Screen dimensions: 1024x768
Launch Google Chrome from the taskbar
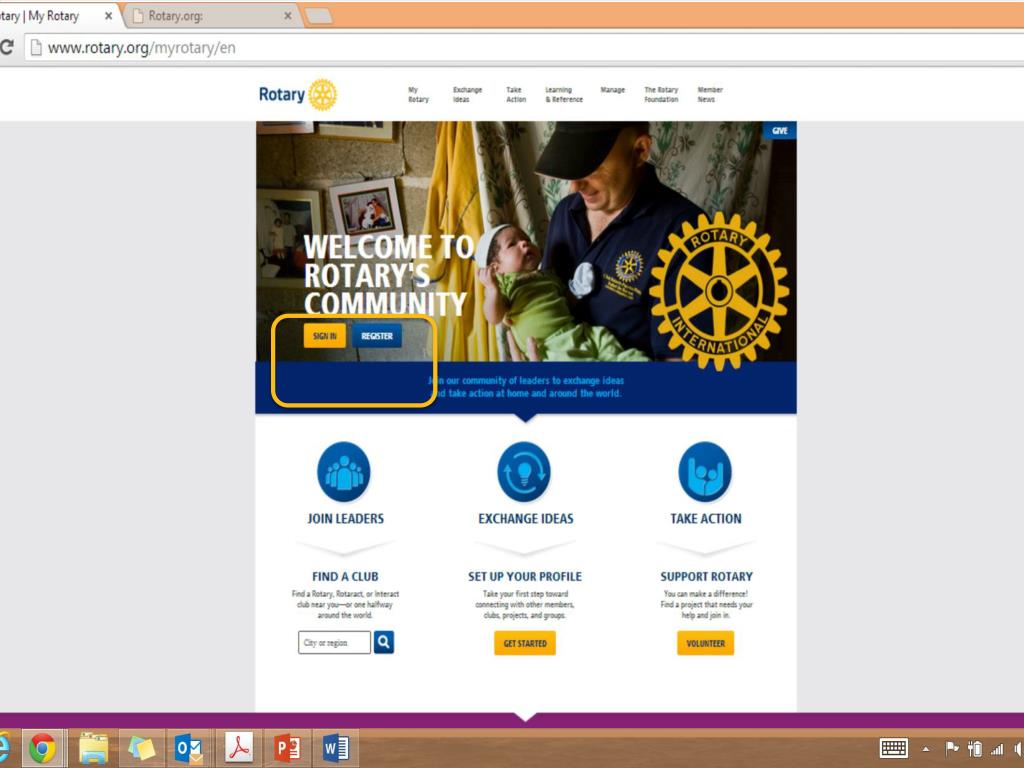pos(42,748)
